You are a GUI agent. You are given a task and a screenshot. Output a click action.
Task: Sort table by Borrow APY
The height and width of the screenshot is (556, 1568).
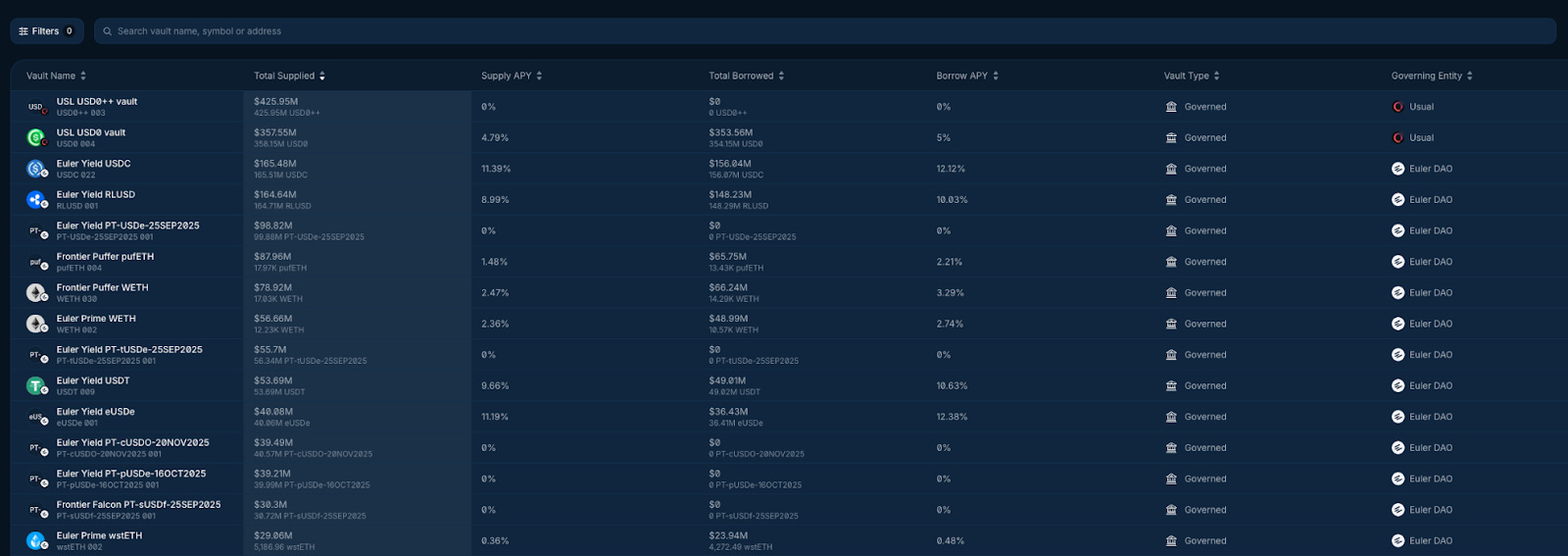click(966, 76)
